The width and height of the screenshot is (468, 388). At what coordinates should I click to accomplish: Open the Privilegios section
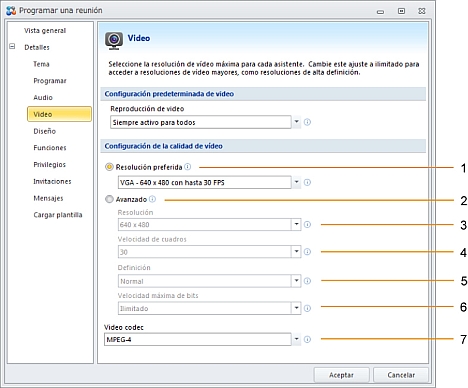click(x=50, y=165)
